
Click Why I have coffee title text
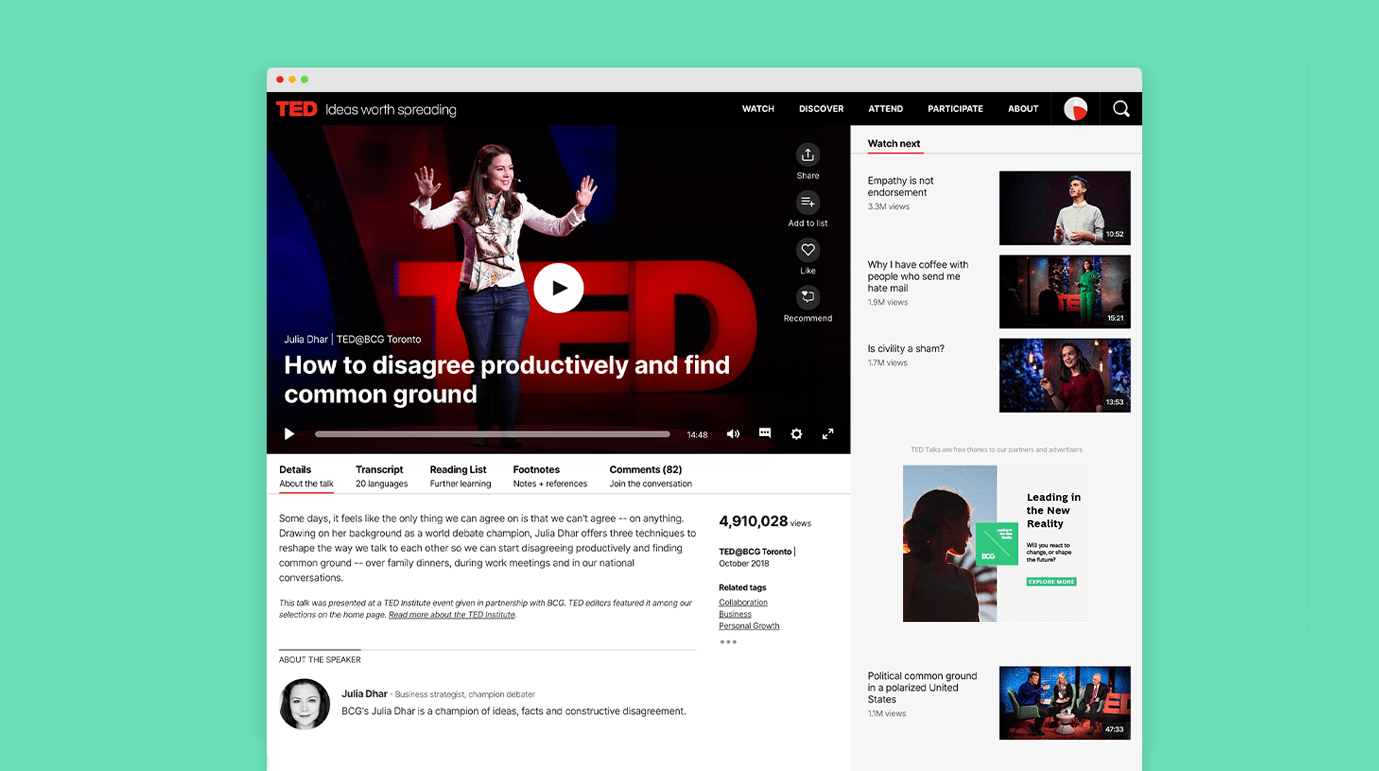918,276
